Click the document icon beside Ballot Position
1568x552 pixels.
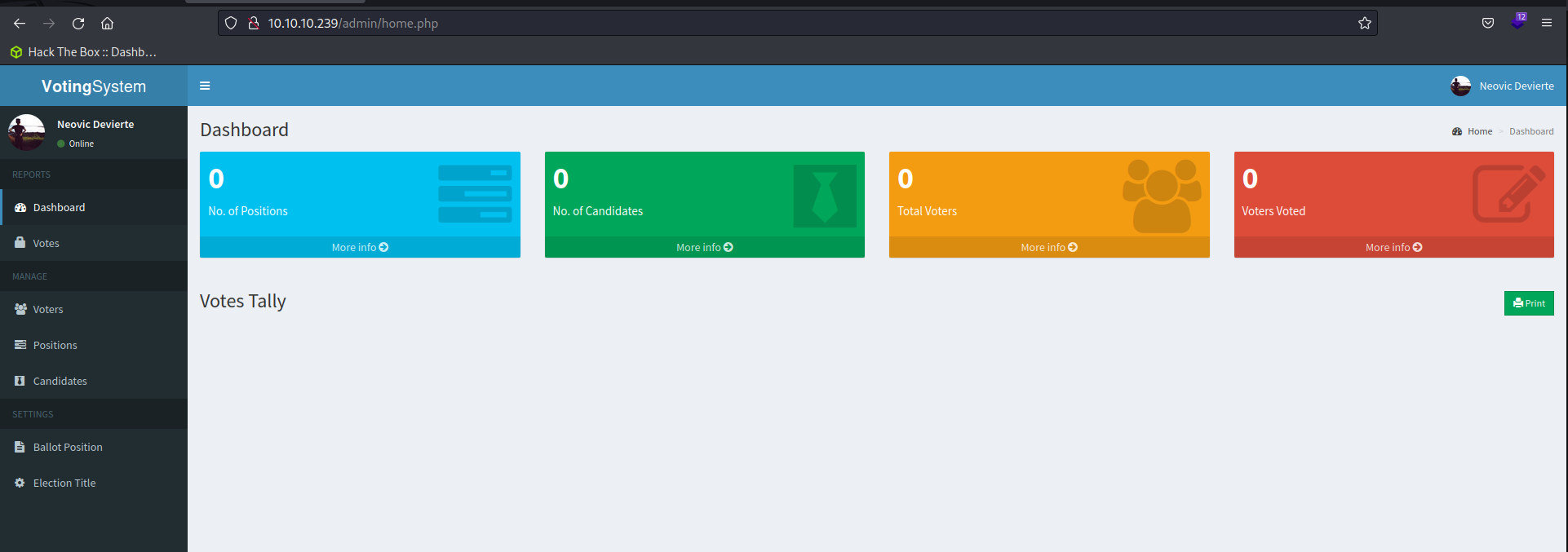click(x=20, y=447)
